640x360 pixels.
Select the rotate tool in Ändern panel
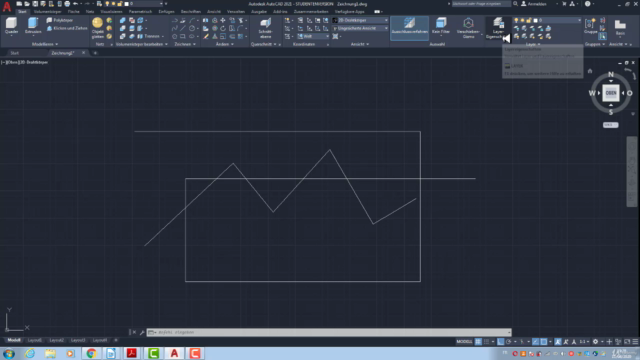tap(223, 28)
